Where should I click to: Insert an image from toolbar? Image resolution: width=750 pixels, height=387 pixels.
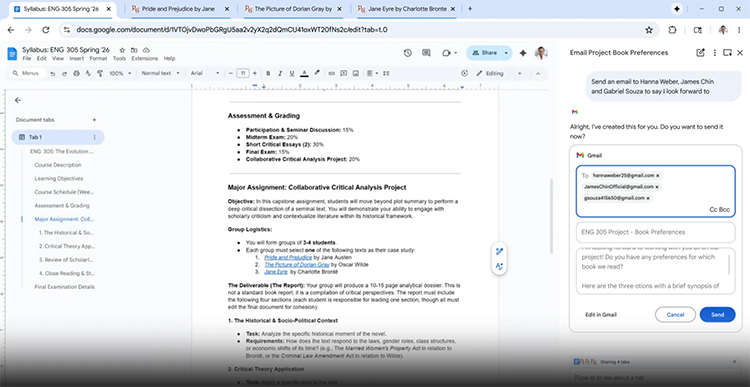[x=355, y=73]
